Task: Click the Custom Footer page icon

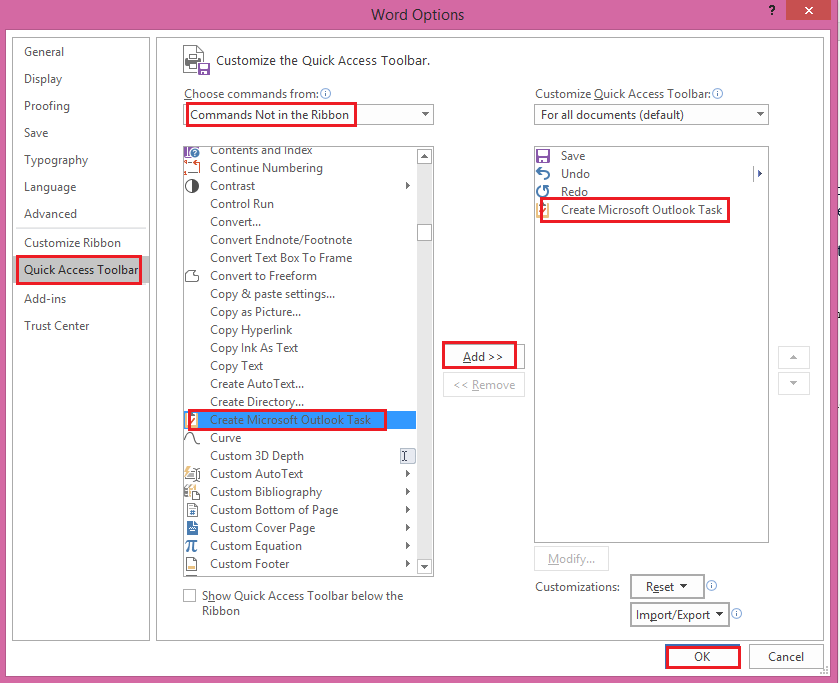Action: [x=191, y=564]
